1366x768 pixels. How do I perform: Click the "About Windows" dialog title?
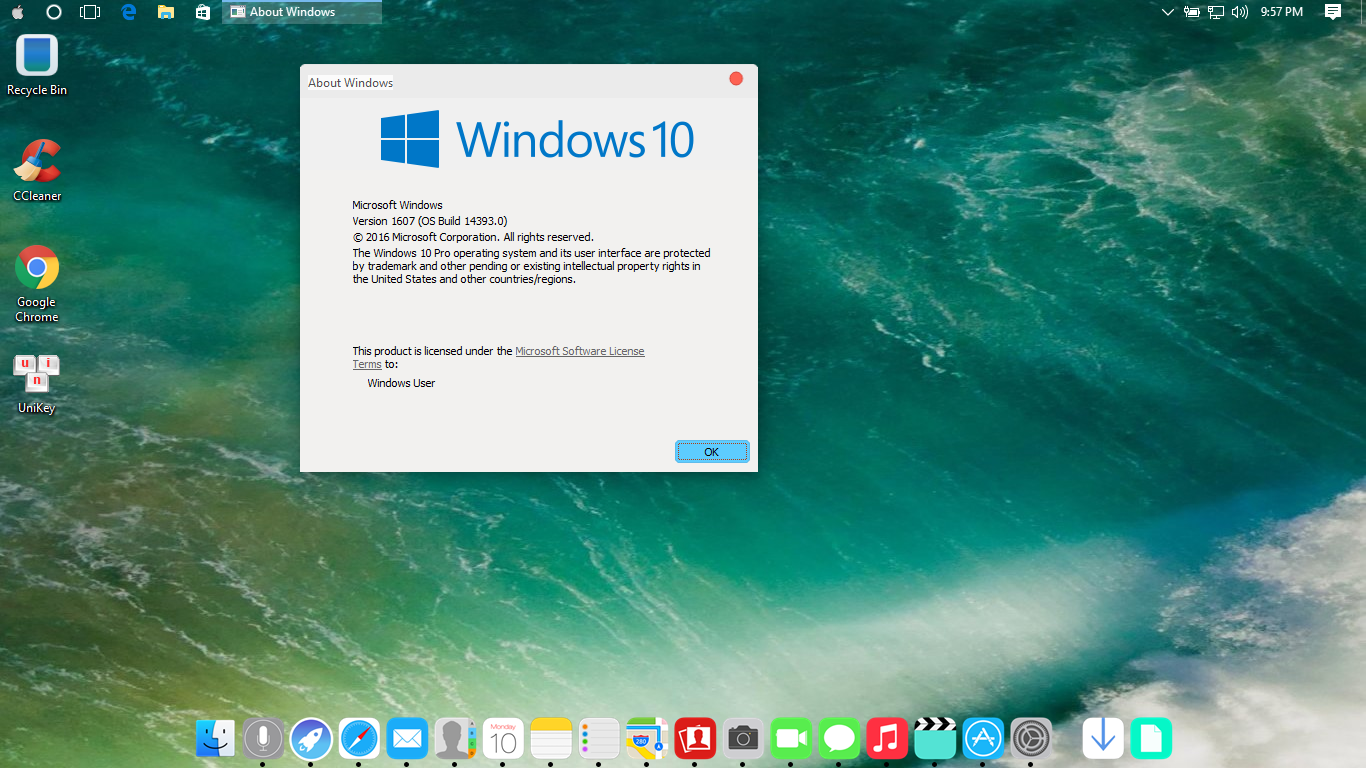point(350,83)
